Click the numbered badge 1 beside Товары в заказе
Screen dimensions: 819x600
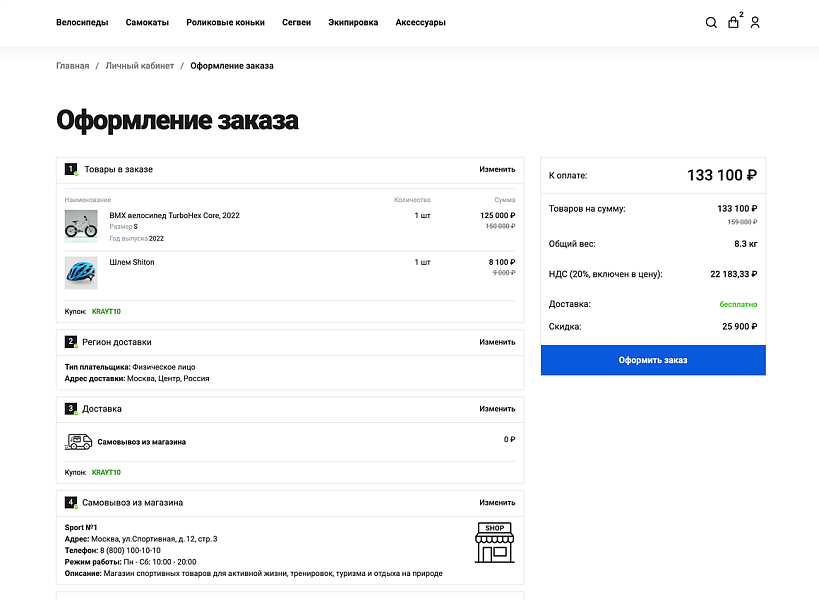(69, 169)
